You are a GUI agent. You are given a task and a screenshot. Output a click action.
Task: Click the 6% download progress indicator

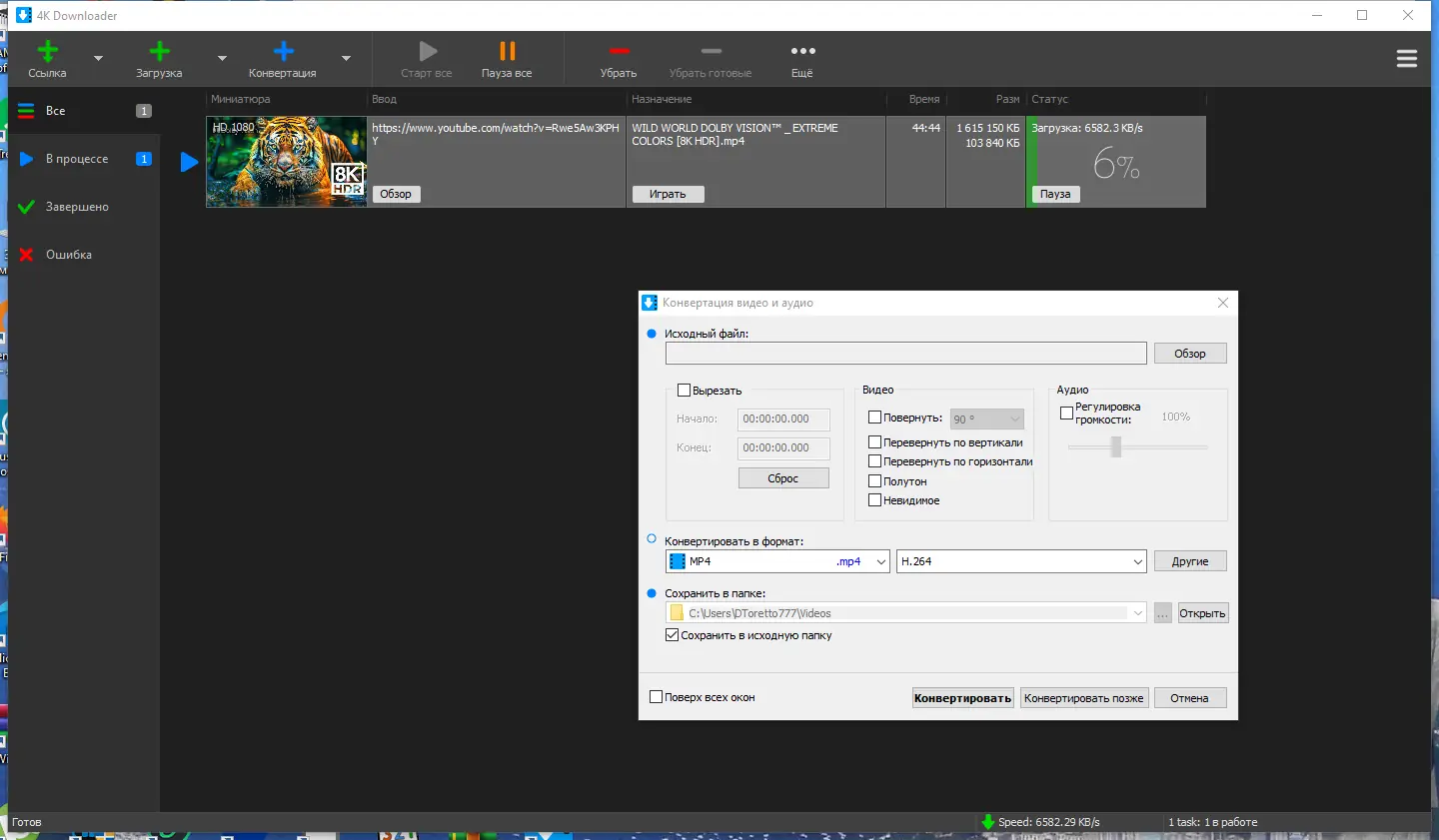pos(1116,163)
